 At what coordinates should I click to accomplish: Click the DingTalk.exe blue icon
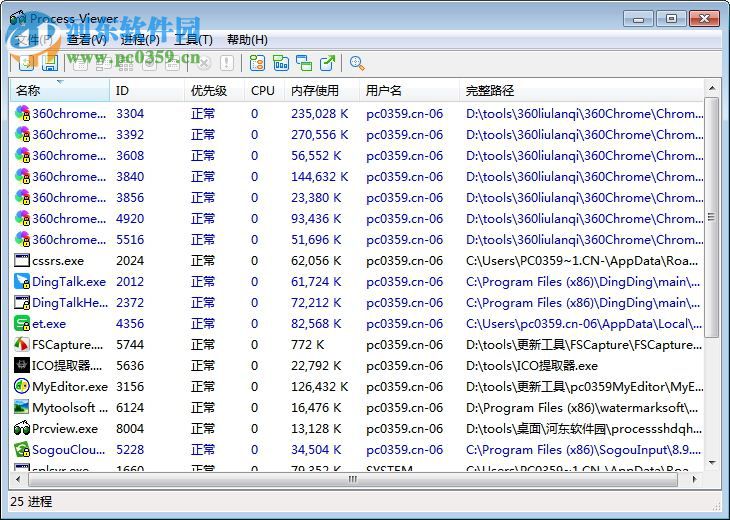[22, 281]
